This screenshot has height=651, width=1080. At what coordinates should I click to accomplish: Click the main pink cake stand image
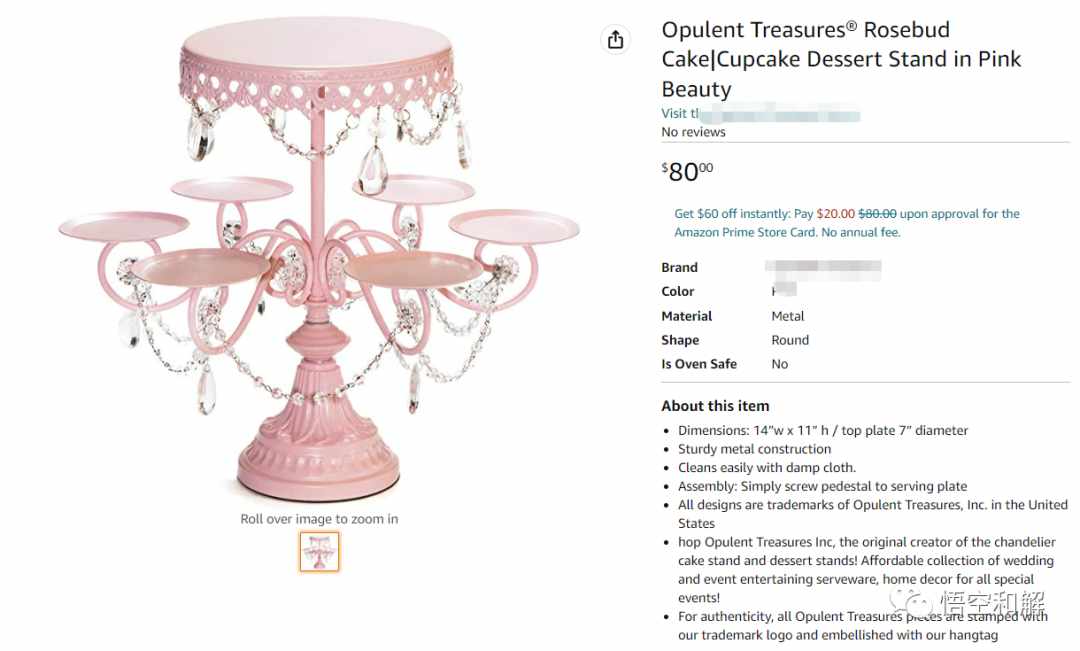(x=319, y=256)
